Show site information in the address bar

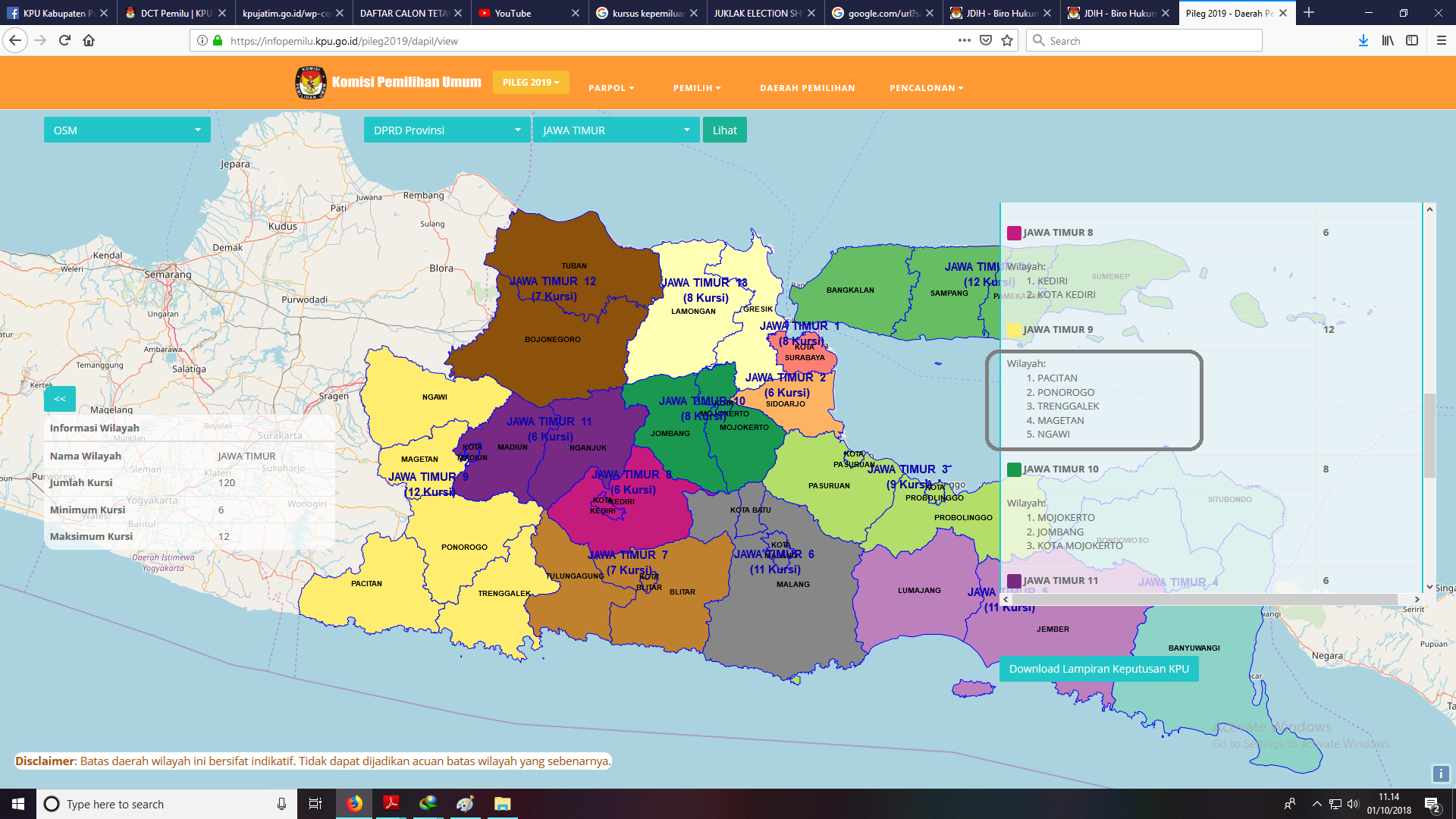(x=202, y=41)
